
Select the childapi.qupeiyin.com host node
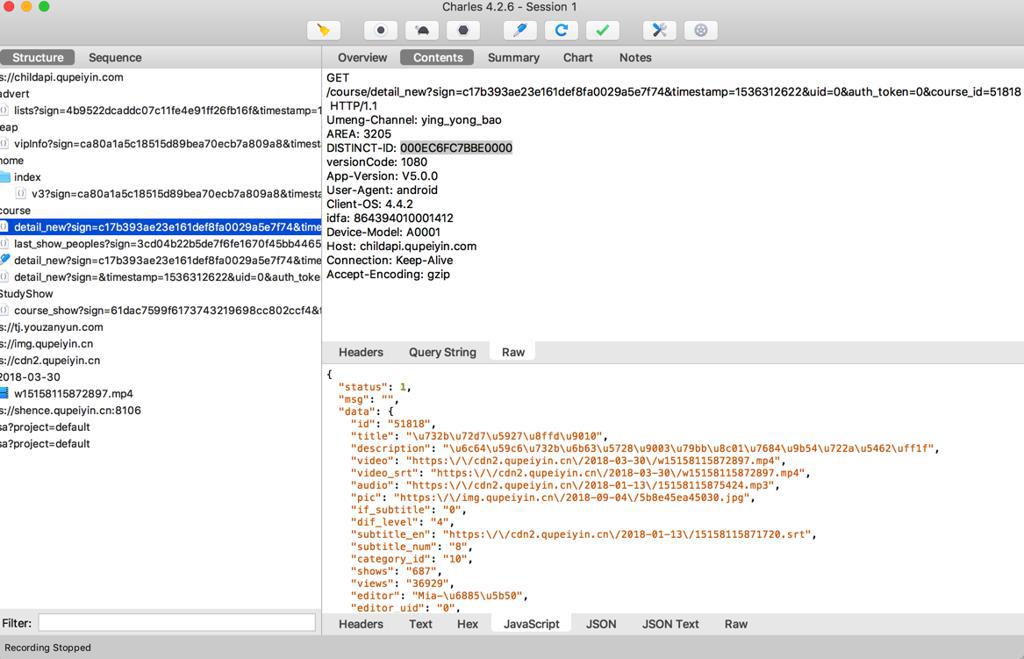tap(62, 77)
